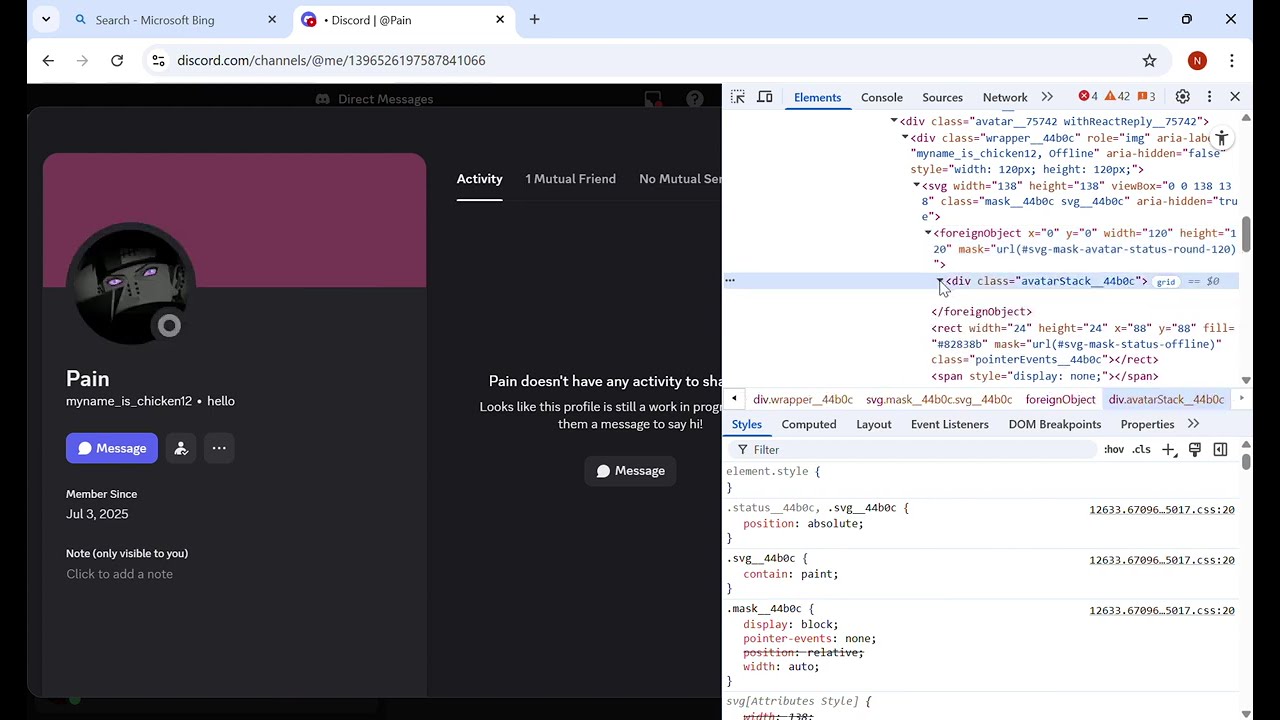This screenshot has height=720, width=1280.
Task: Click the grid badge on avatarStack
Action: click(1166, 282)
